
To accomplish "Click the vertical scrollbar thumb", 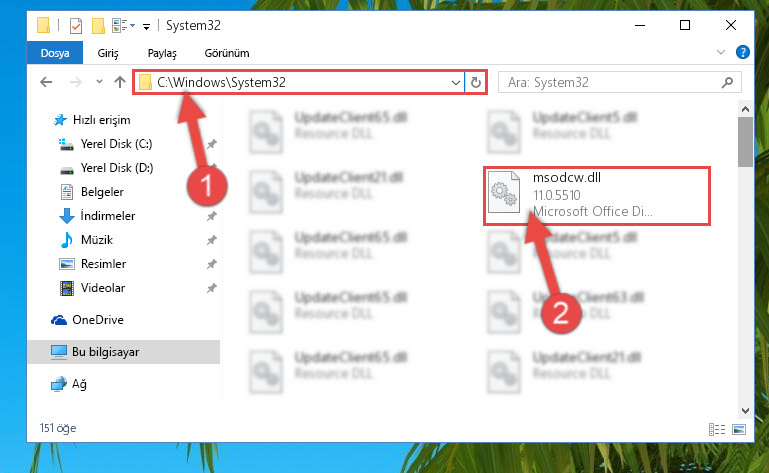I will tap(745, 142).
